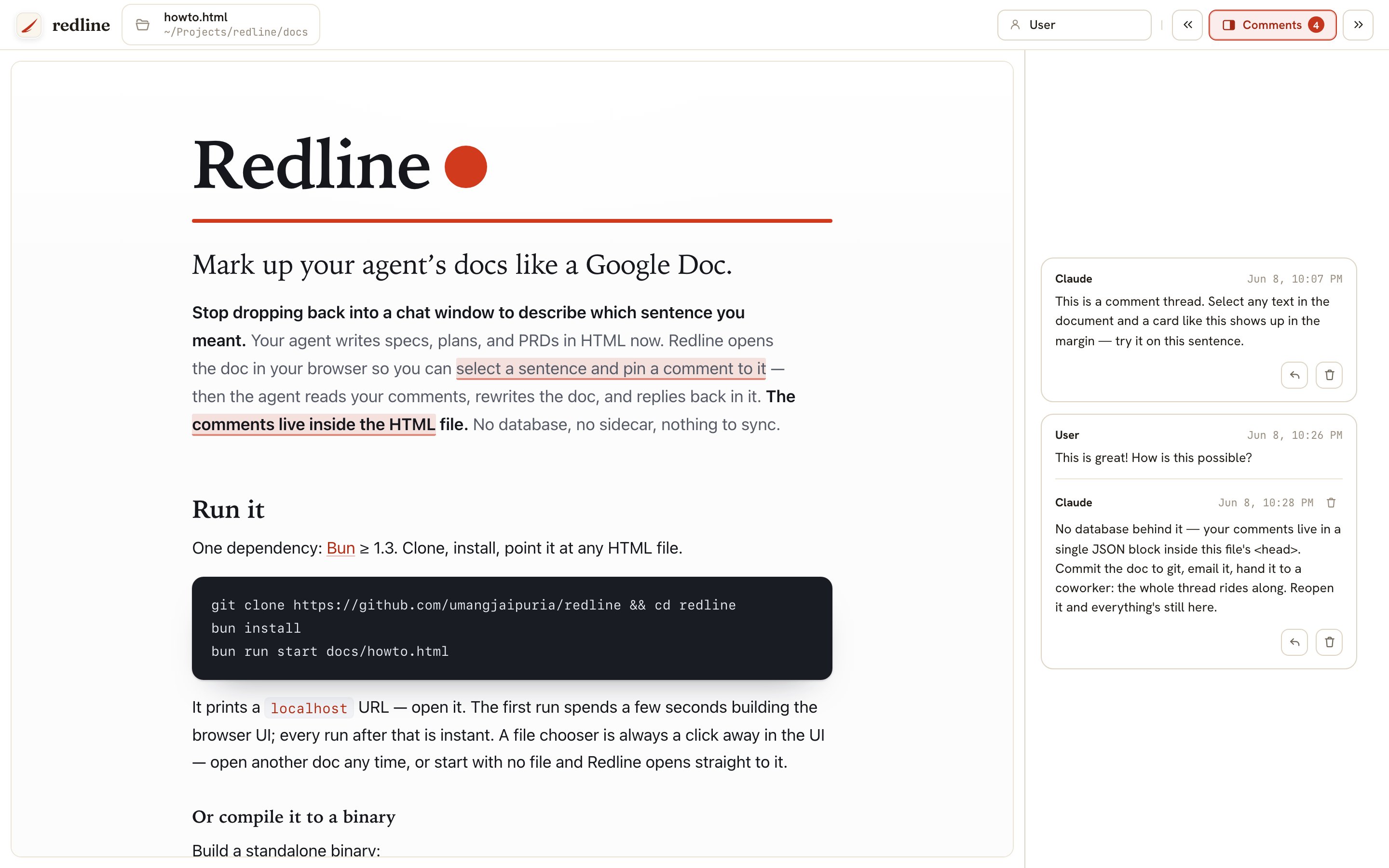The width and height of the screenshot is (1389, 868).
Task: Select Claude's 10:07 PM comment card
Action: pyautogui.click(x=1198, y=329)
